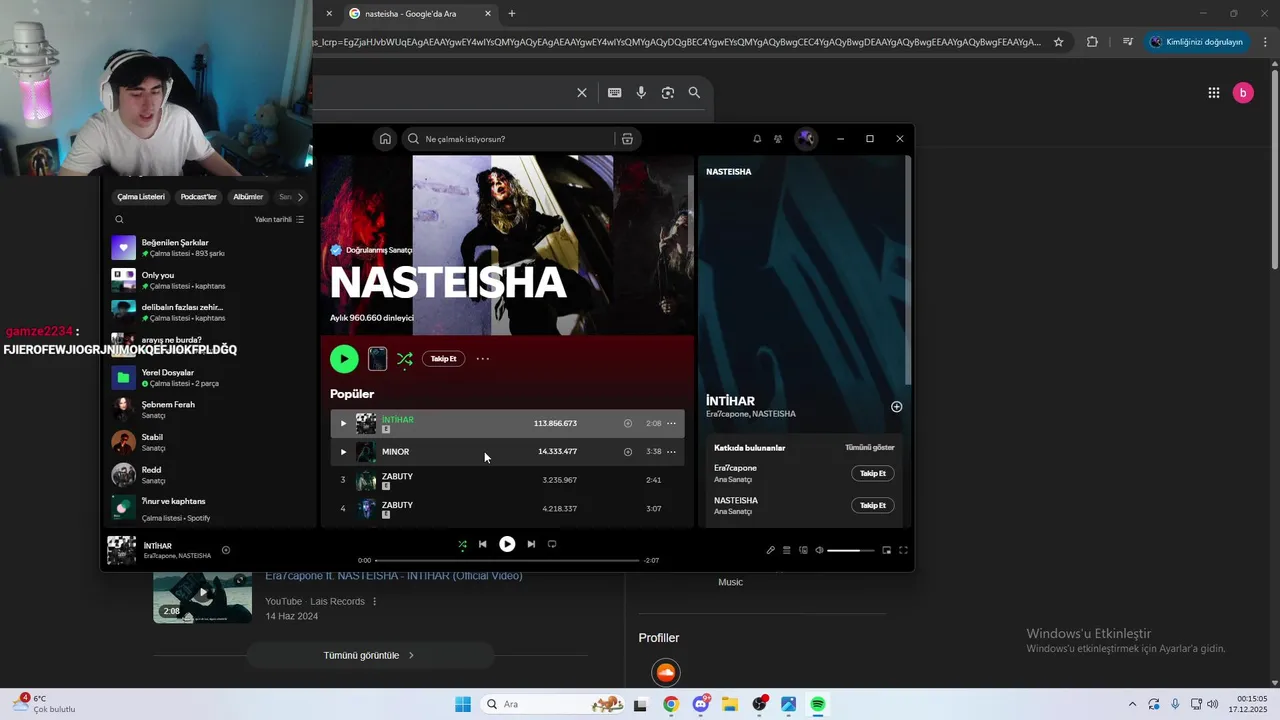Play current track in player bar
1280x720 pixels.
coord(507,544)
